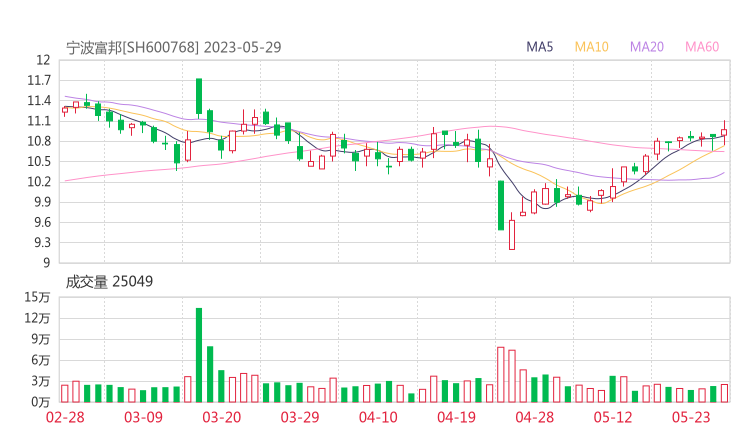The width and height of the screenshot is (740, 440).
Task: Click the 9.3 price axis label
Action: (x=40, y=243)
